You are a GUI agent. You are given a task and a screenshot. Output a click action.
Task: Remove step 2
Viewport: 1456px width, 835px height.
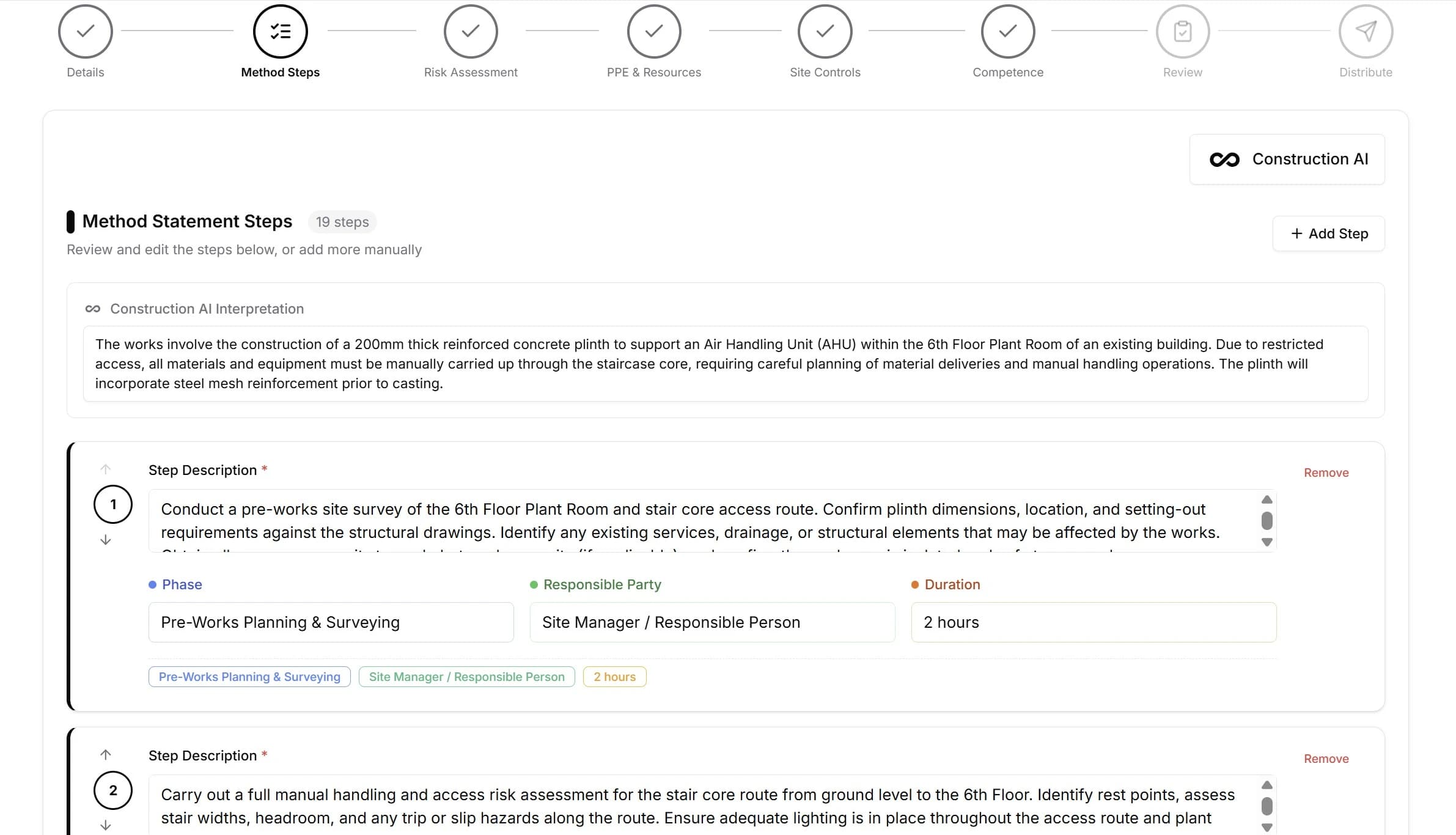point(1326,759)
